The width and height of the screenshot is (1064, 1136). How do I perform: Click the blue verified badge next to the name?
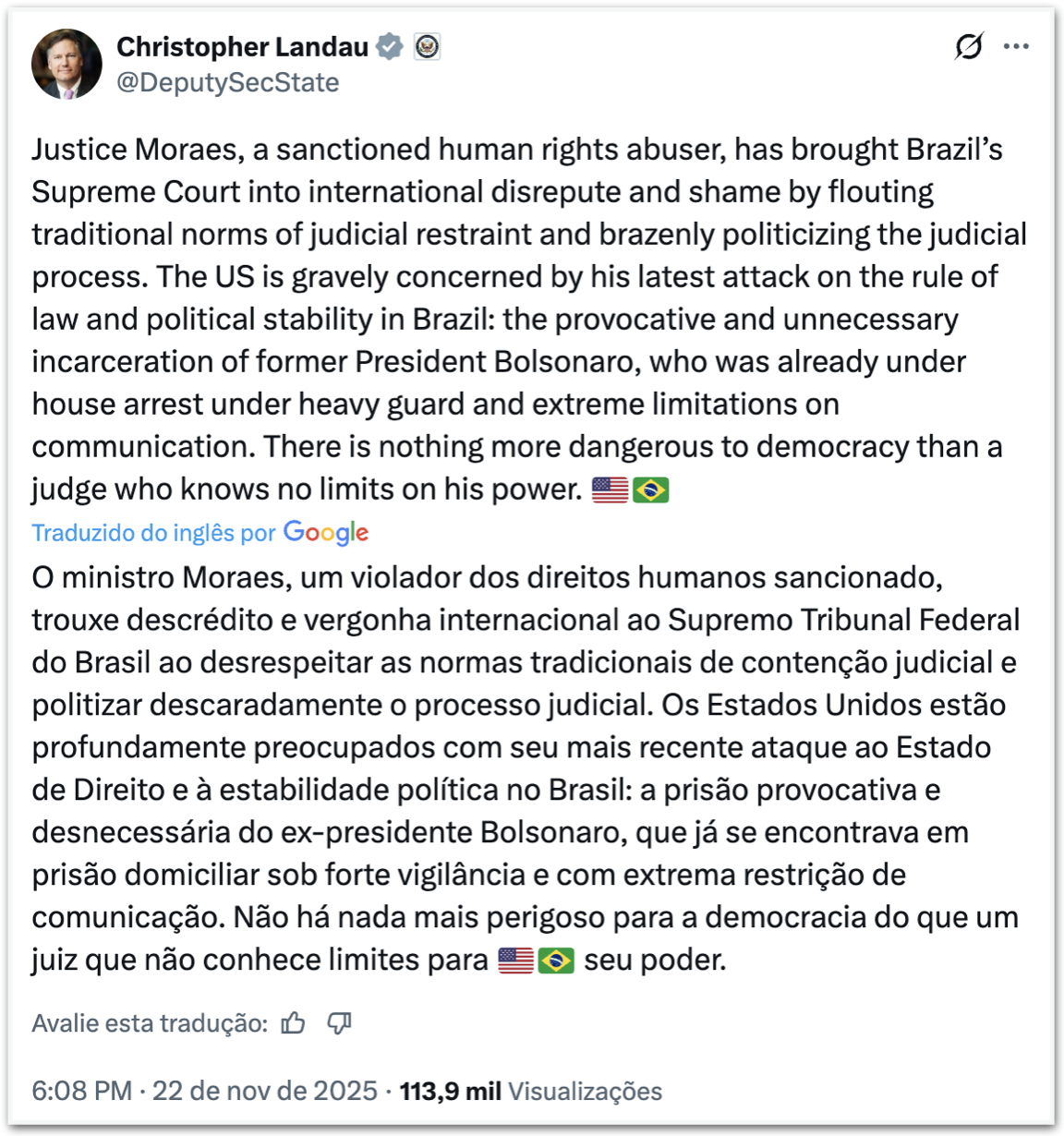tap(387, 45)
